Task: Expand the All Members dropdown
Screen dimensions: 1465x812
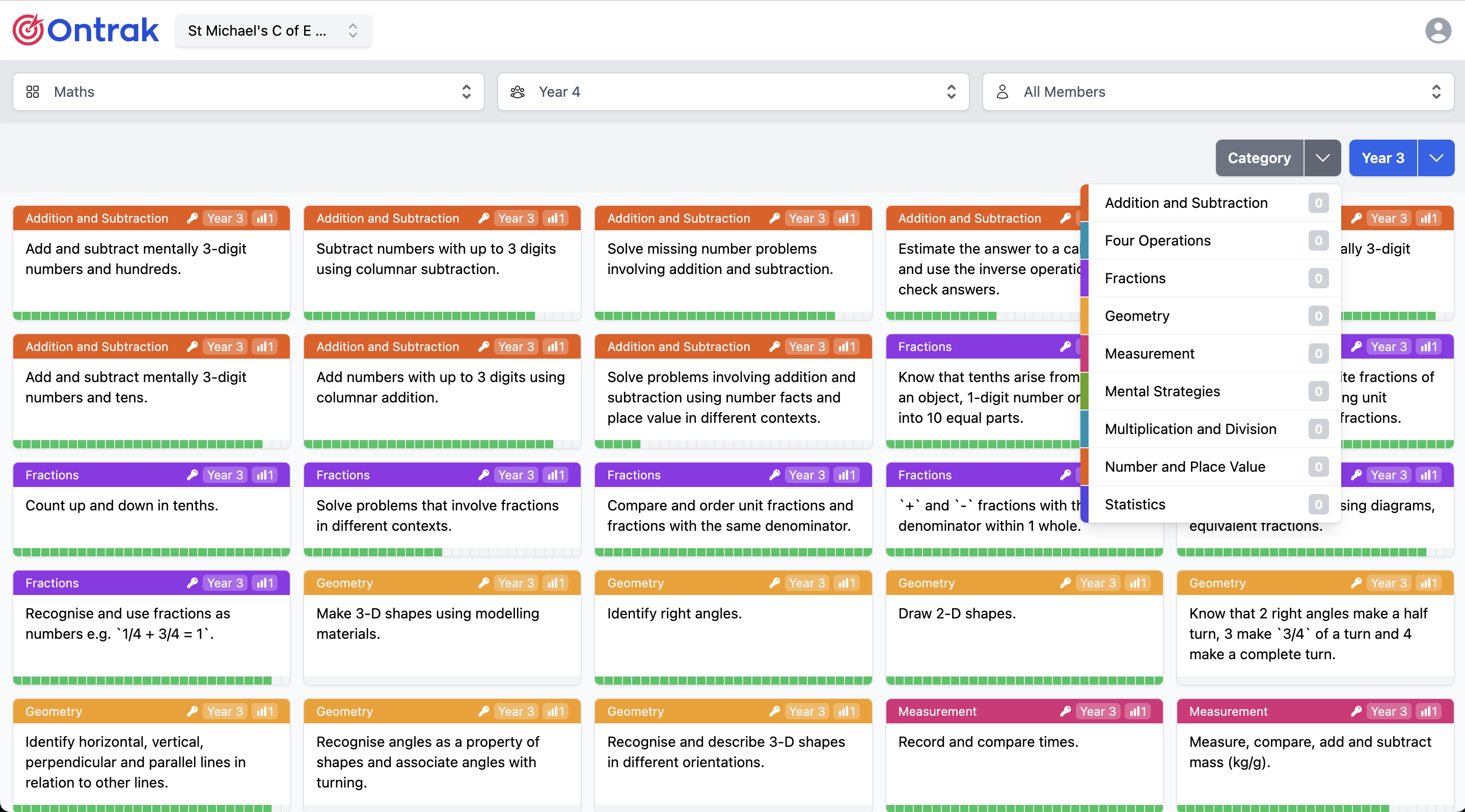Action: [x=1217, y=92]
